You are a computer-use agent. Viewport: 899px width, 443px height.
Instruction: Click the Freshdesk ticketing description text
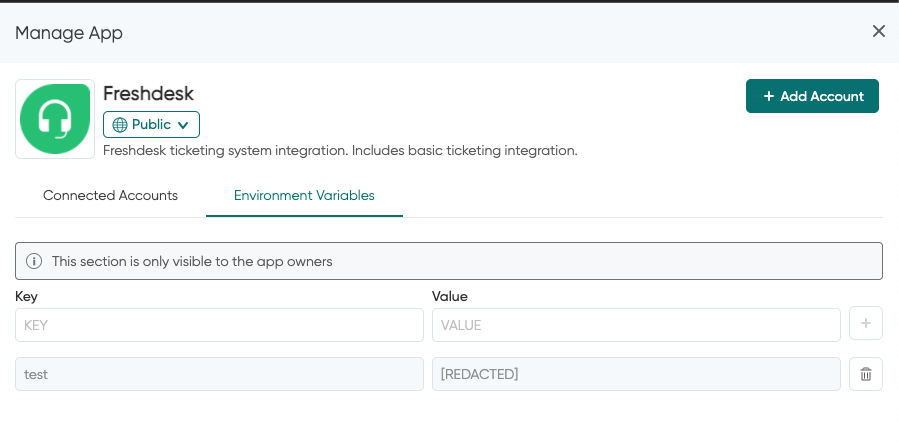tap(340, 151)
